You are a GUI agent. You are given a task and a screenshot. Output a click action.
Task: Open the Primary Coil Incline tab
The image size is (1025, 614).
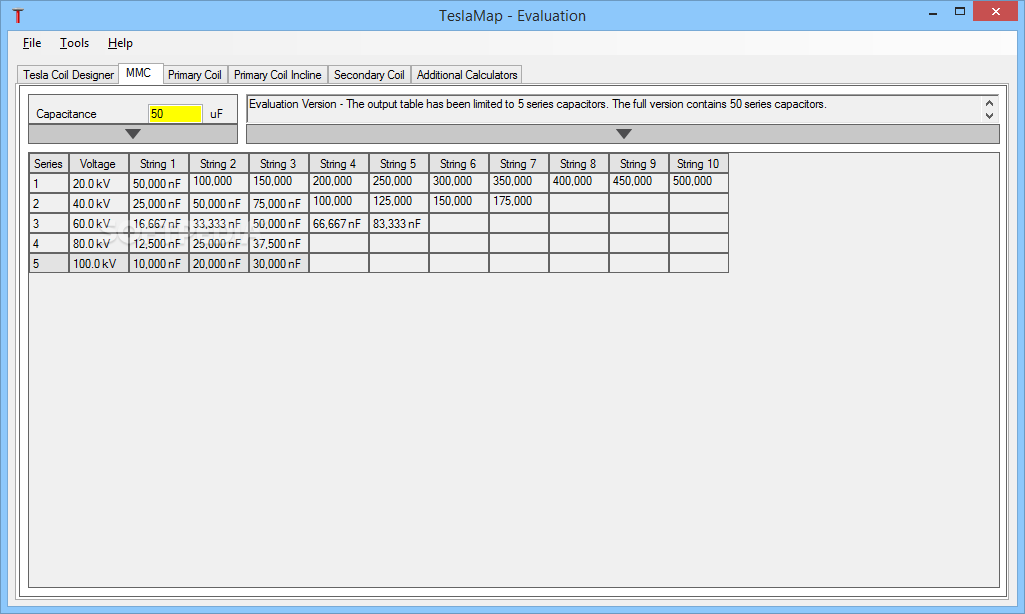click(x=277, y=75)
